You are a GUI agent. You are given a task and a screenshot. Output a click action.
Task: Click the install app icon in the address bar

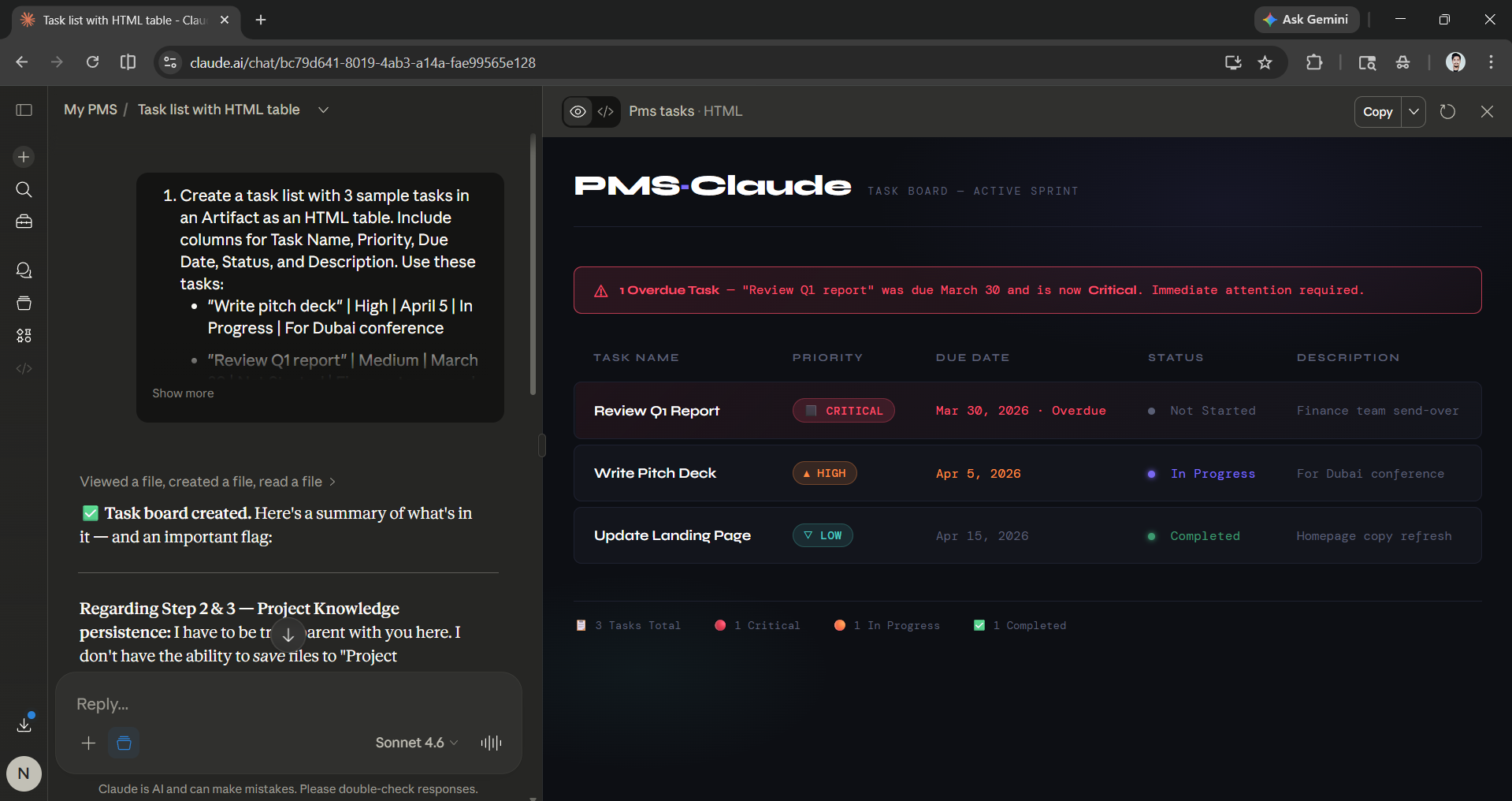(1233, 62)
